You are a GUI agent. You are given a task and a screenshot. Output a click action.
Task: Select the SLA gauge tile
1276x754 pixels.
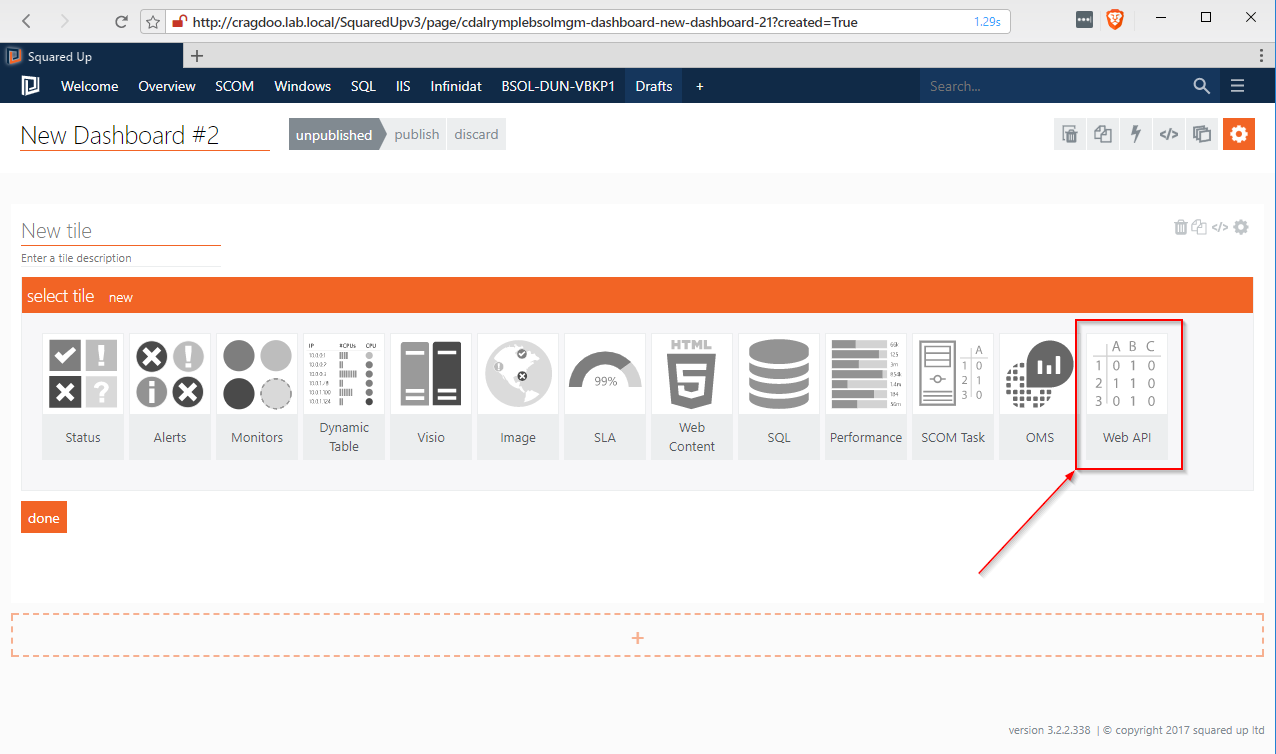(605, 396)
